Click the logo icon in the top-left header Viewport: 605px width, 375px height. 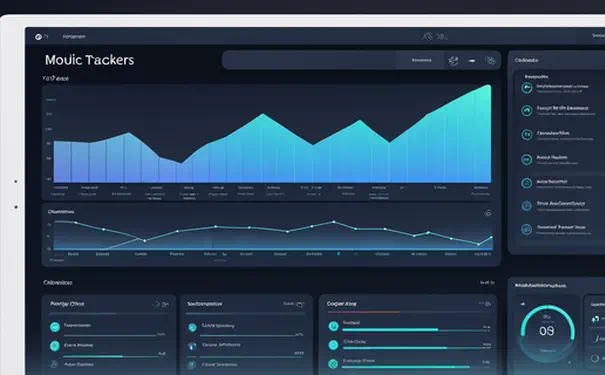click(39, 37)
